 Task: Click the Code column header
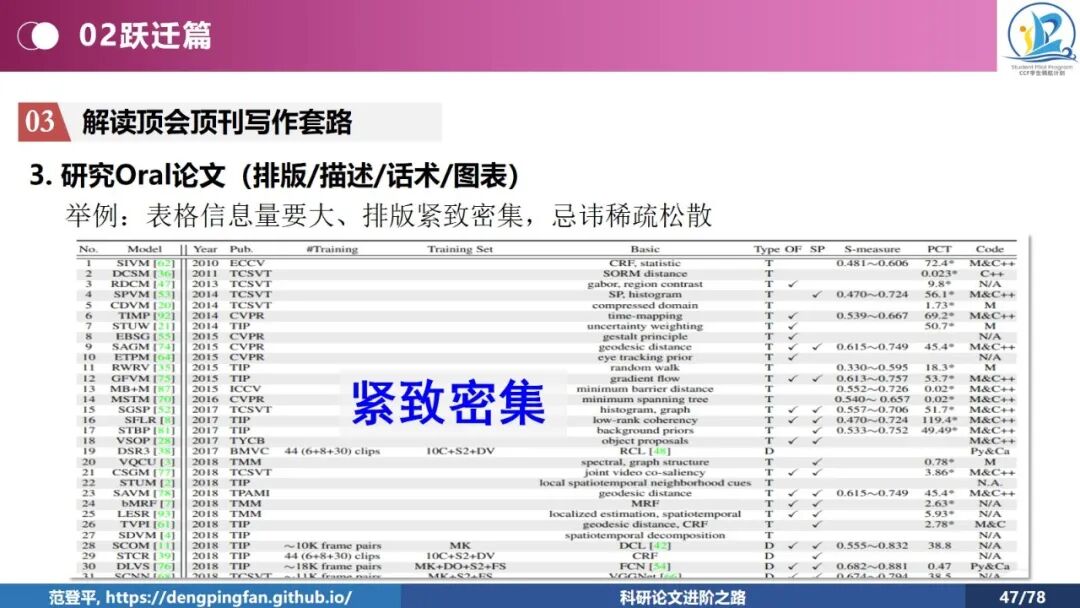(989, 249)
